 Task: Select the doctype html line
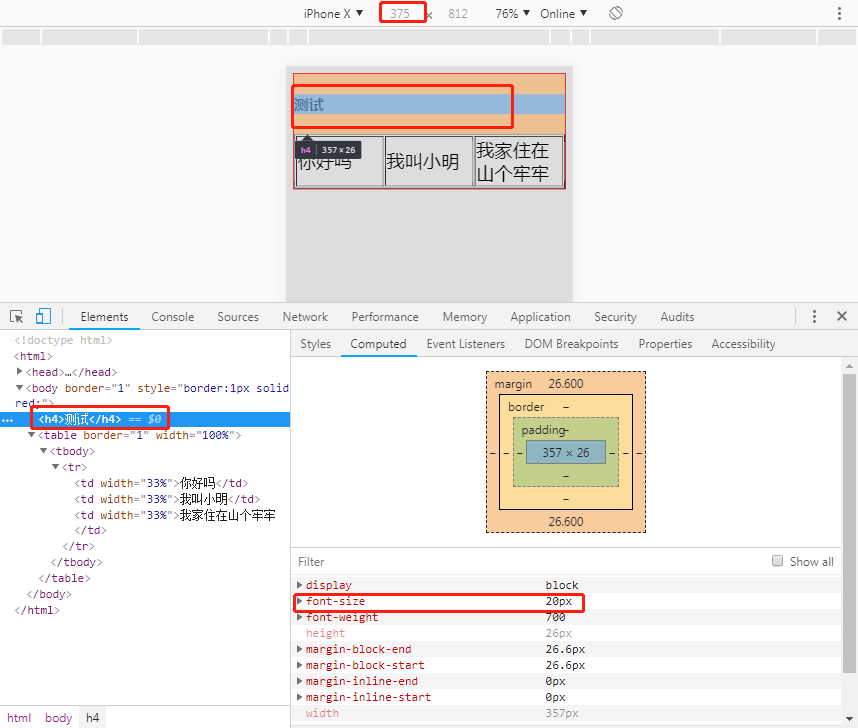pyautogui.click(x=63, y=340)
